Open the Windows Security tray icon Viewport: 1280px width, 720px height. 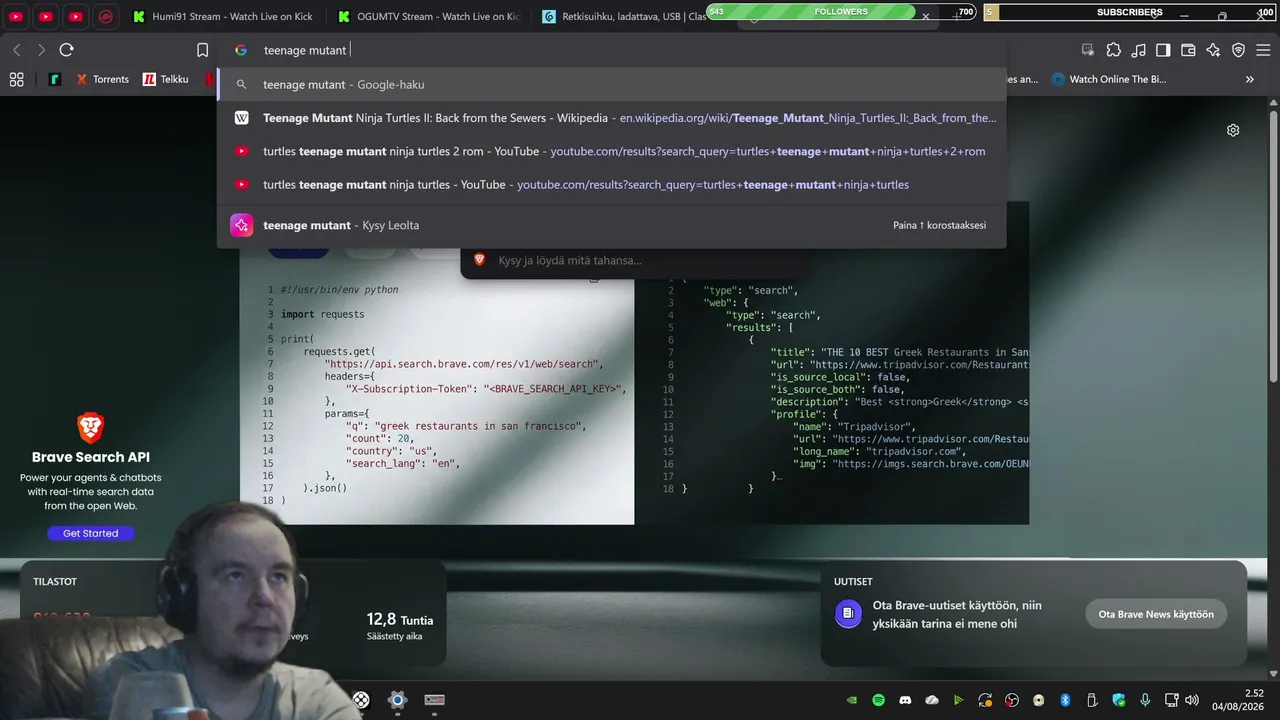pyautogui.click(x=1119, y=700)
